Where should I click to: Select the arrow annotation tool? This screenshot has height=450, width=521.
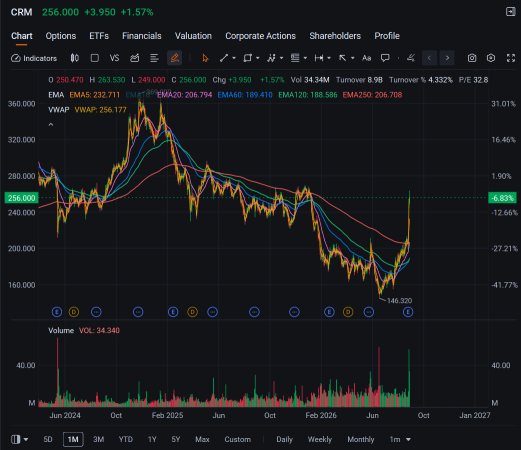(343, 58)
